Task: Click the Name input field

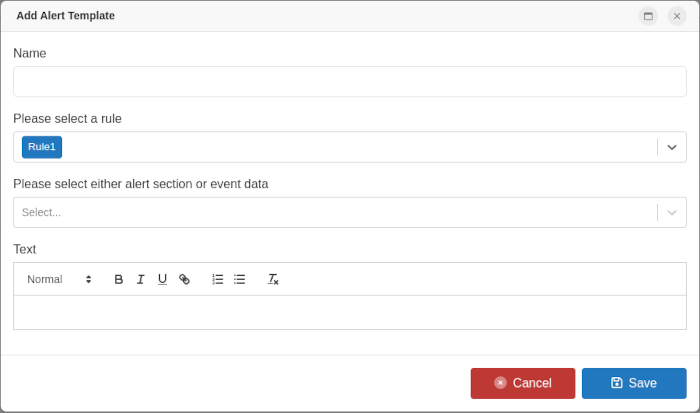Action: 349,82
